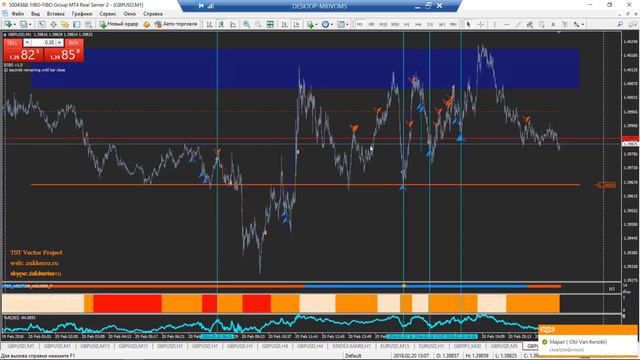
Task: Switch to H4 timeframe button
Action: (x=418, y=24)
